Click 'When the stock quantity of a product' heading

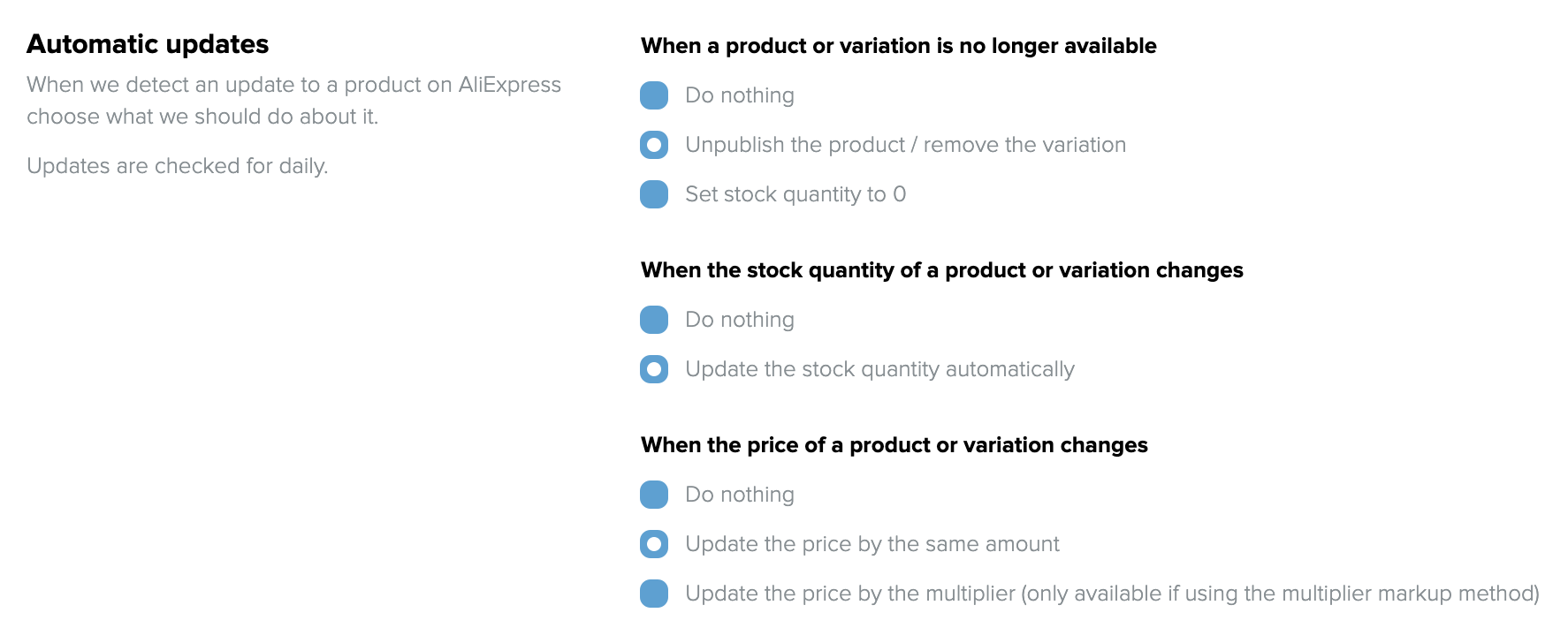pos(941,270)
